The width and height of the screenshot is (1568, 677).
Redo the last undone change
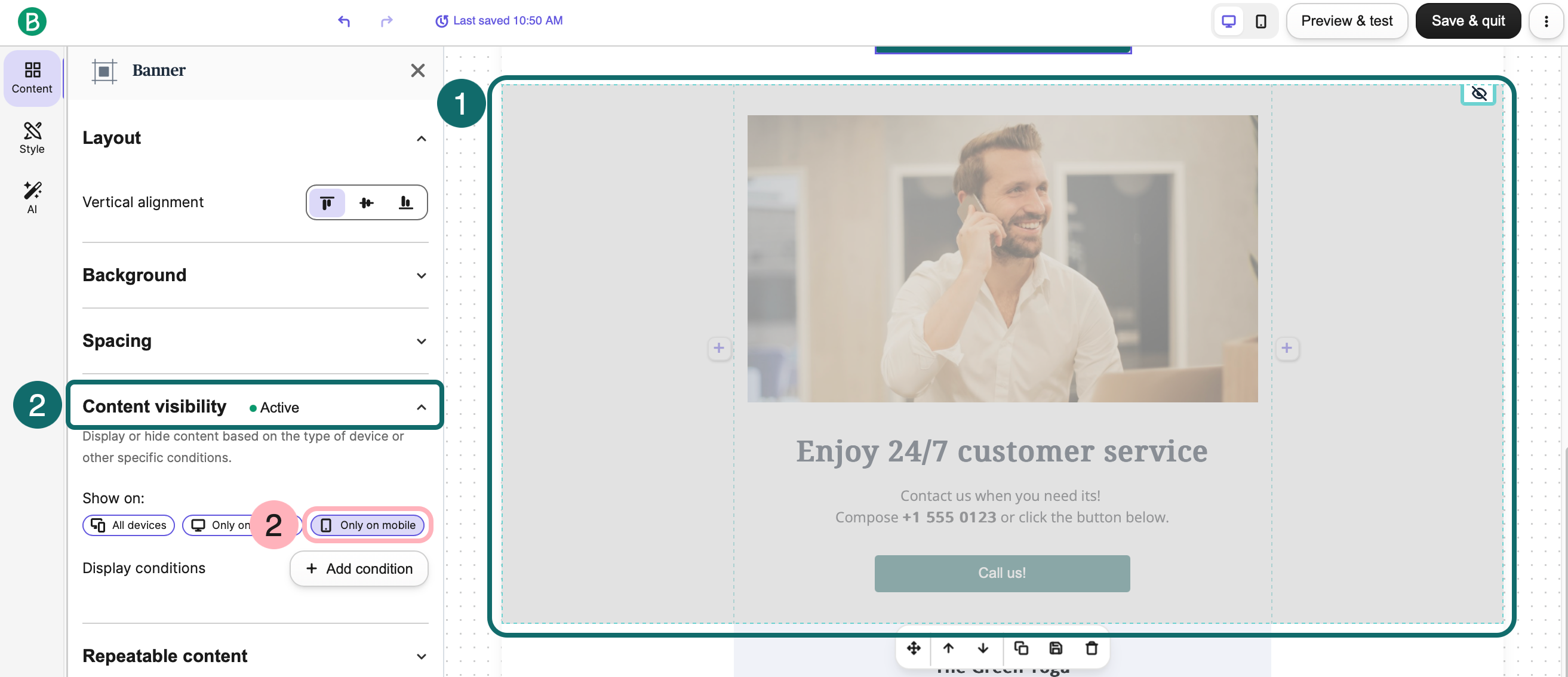tap(386, 21)
